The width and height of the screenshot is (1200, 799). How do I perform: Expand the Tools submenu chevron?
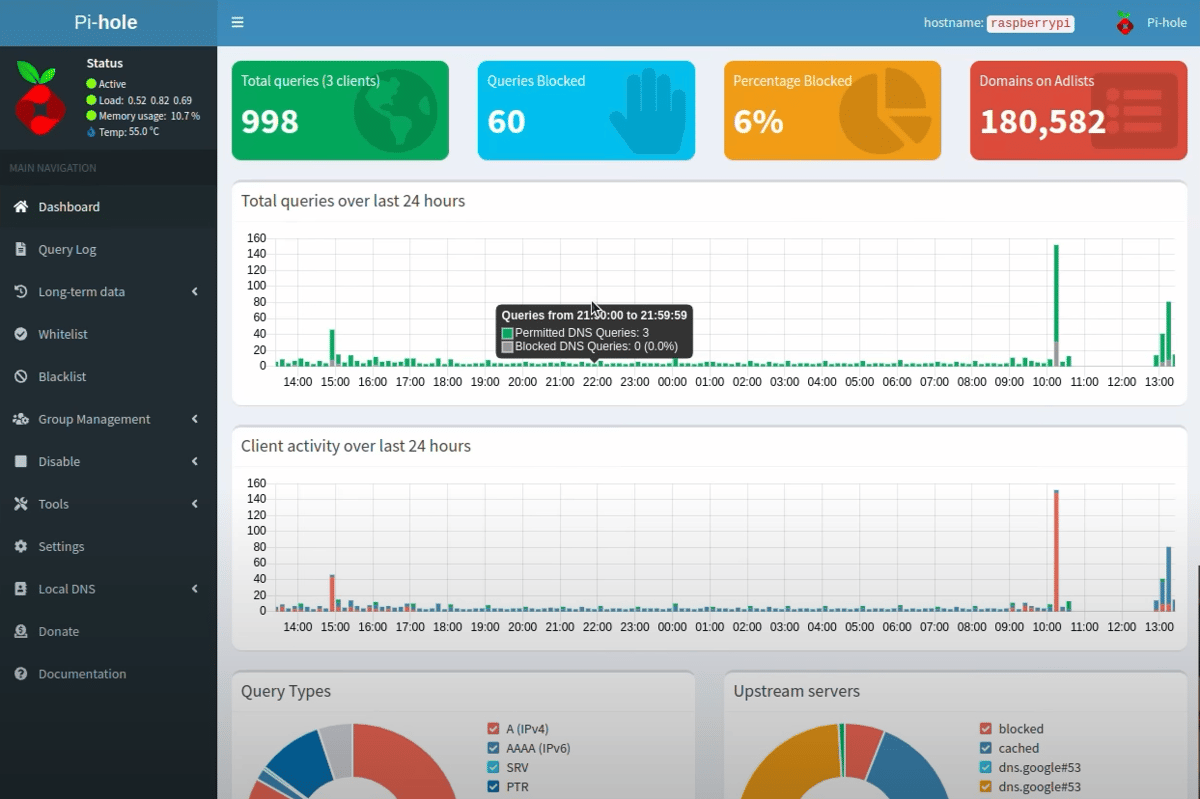(195, 504)
